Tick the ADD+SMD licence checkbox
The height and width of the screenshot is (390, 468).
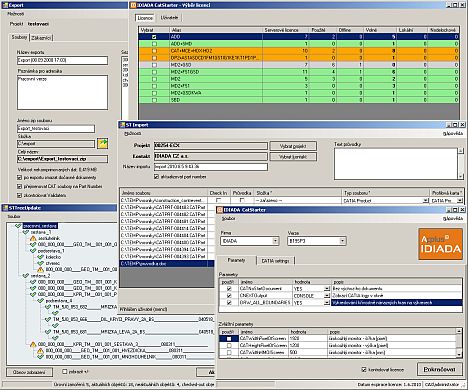tap(154, 44)
